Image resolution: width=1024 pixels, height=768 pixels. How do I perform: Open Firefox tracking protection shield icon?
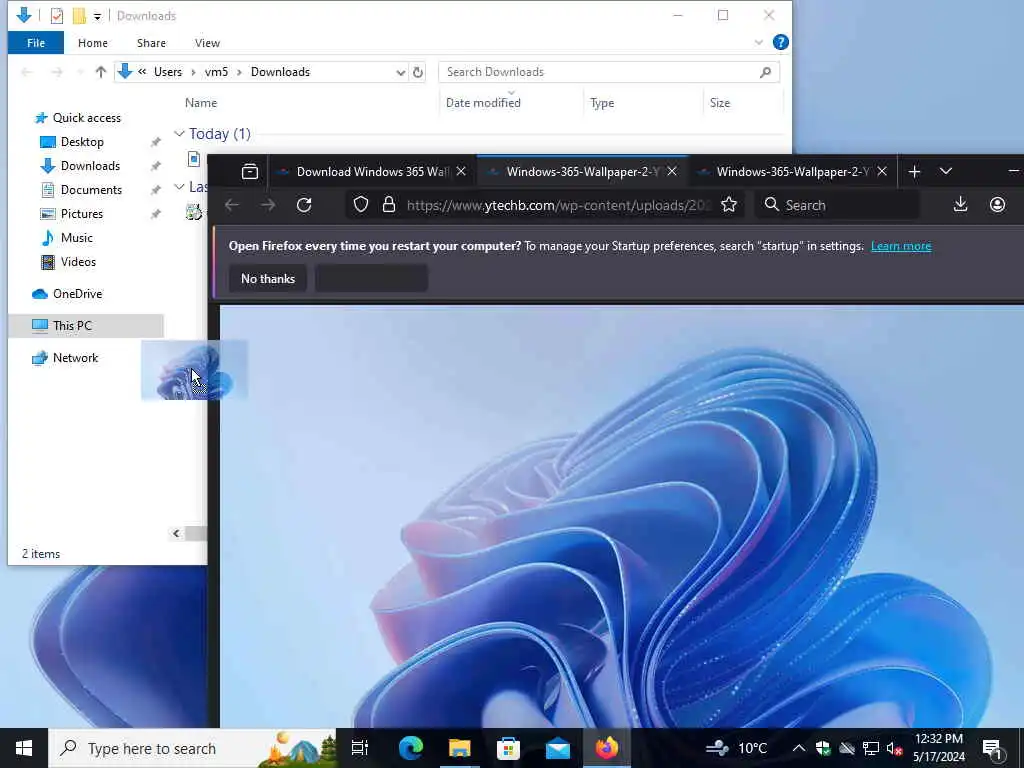360,205
